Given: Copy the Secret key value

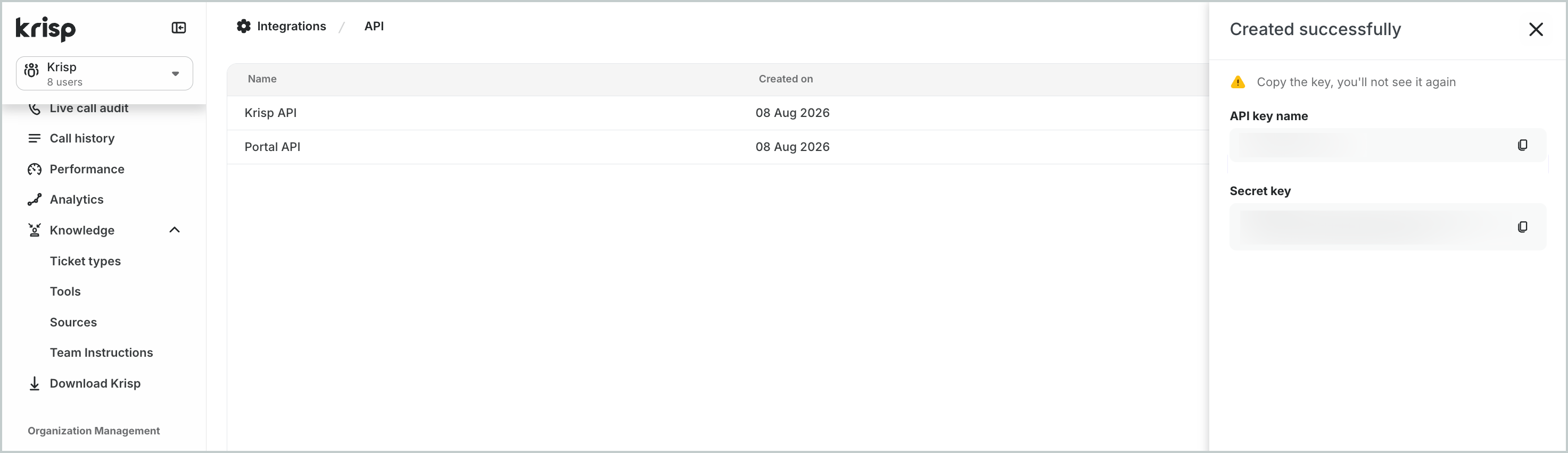Looking at the screenshot, I should point(1522,227).
